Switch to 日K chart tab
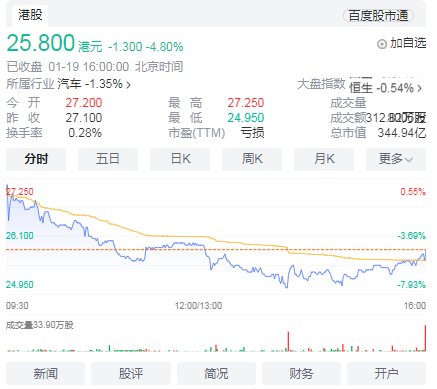Viewport: 437px width, 389px height. (180, 159)
